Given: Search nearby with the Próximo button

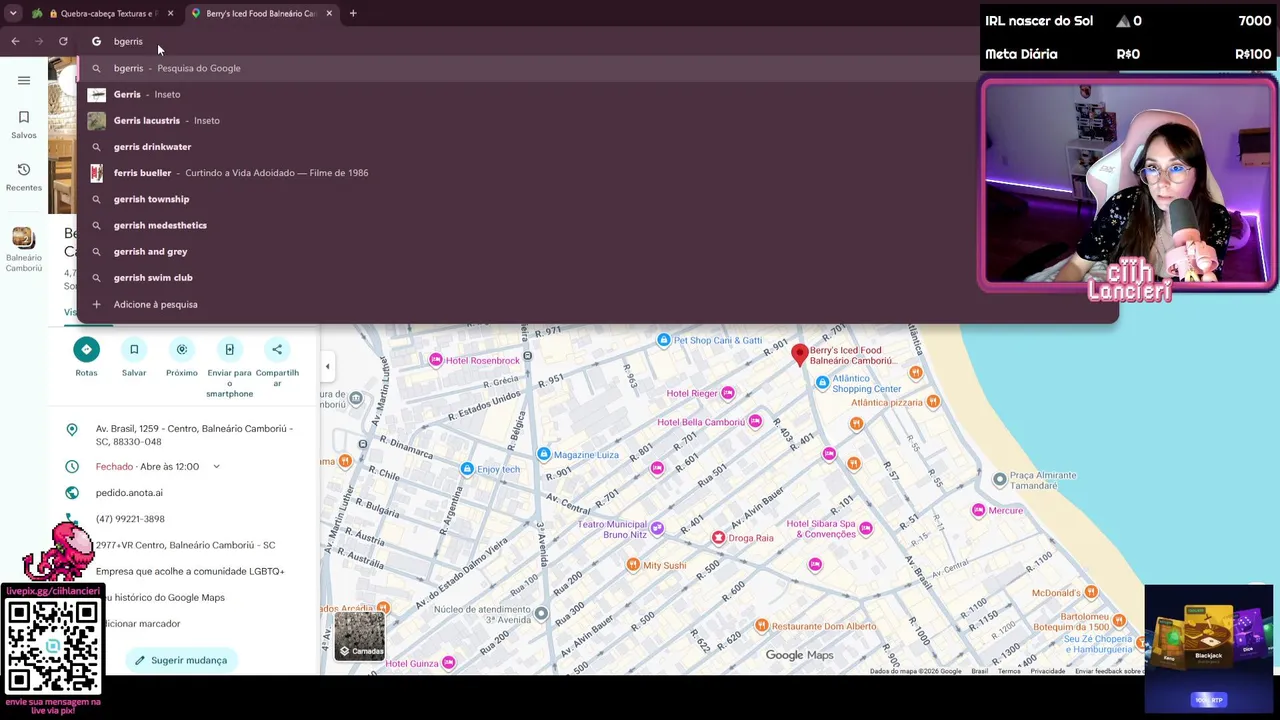Looking at the screenshot, I should click(182, 349).
